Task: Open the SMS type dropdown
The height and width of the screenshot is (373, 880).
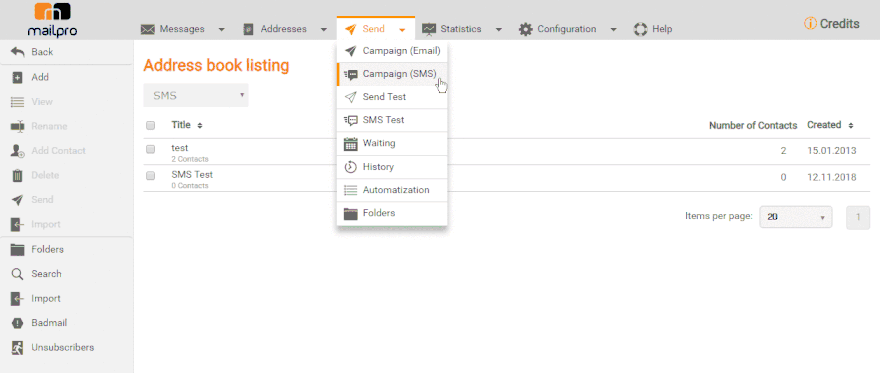Action: (196, 95)
